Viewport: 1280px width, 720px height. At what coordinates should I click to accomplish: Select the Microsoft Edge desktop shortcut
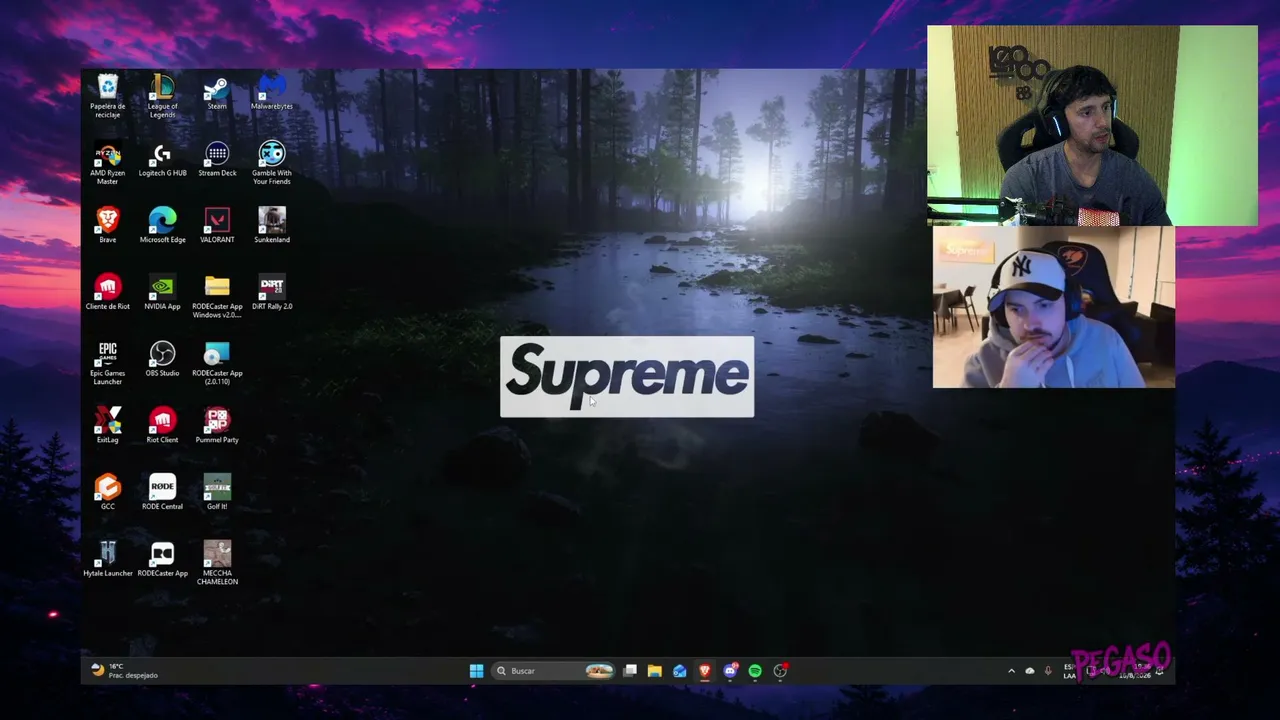(162, 226)
